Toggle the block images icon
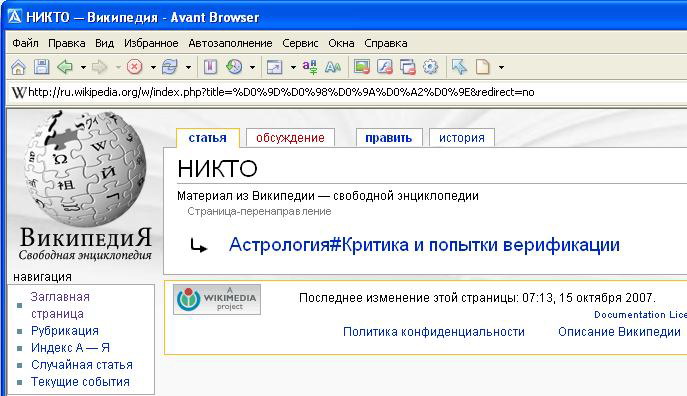 362,67
